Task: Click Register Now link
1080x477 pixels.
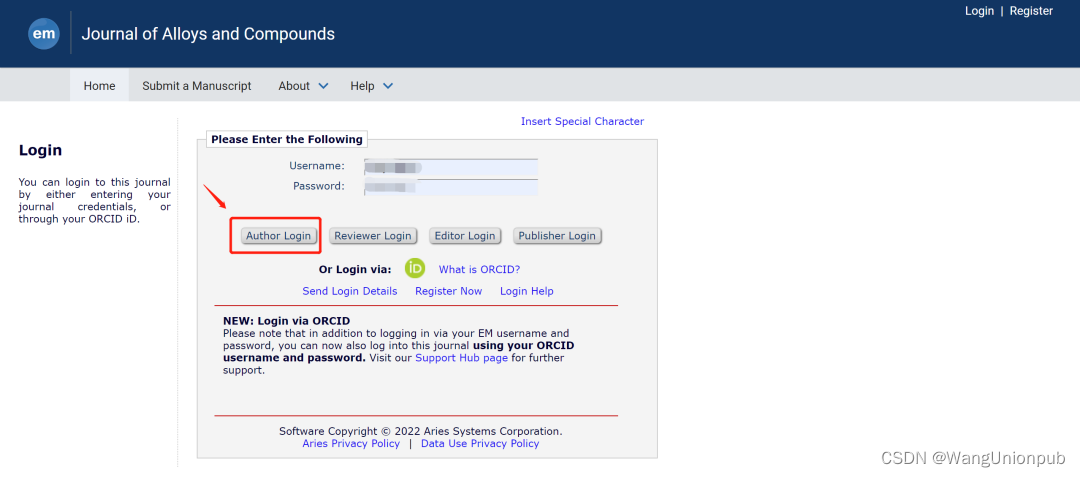Action: (x=448, y=291)
